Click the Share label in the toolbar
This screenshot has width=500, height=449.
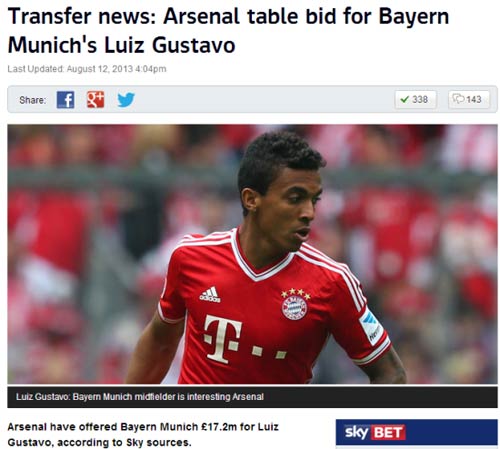(x=32, y=100)
